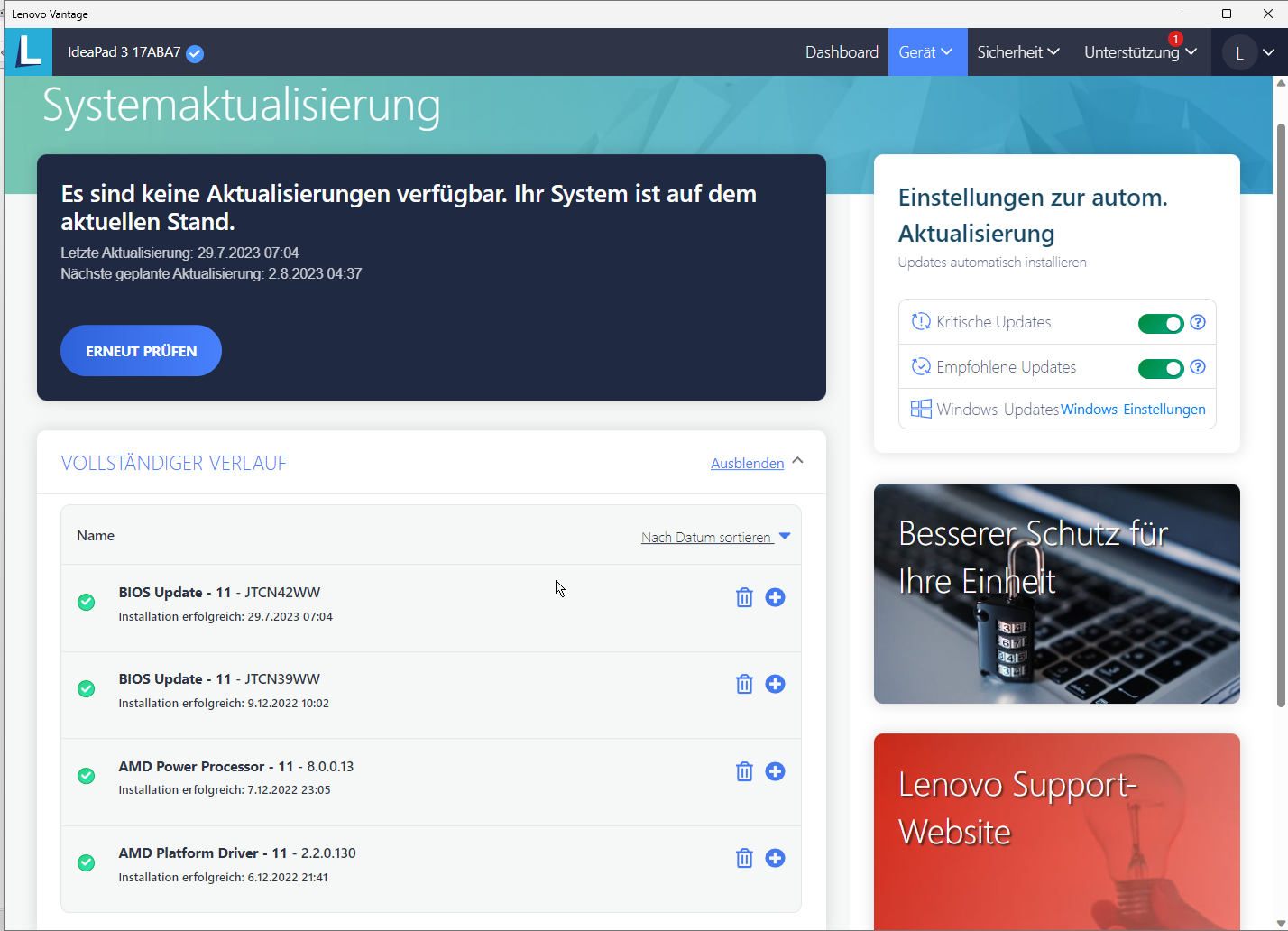Click the Windows logo icon beside Windows-Updates
1288x931 pixels.
coord(921,409)
